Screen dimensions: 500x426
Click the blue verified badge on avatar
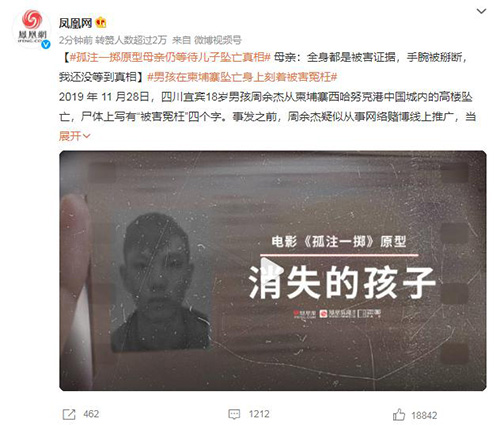(46, 44)
